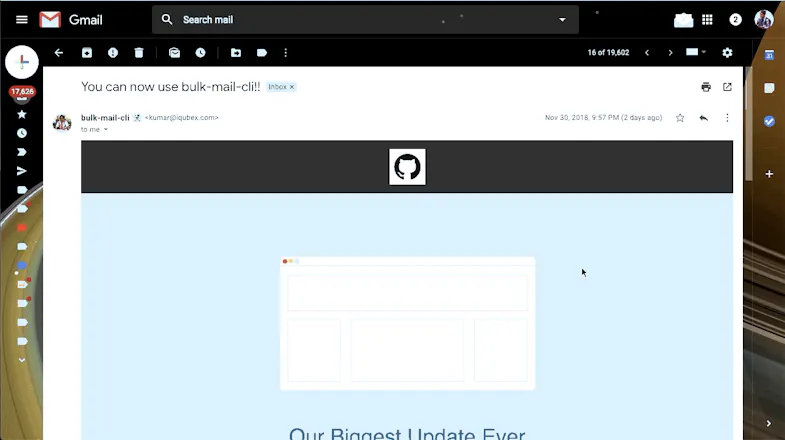Click the browser window mockup image
Viewport: 785px width, 440px height.
407,323
